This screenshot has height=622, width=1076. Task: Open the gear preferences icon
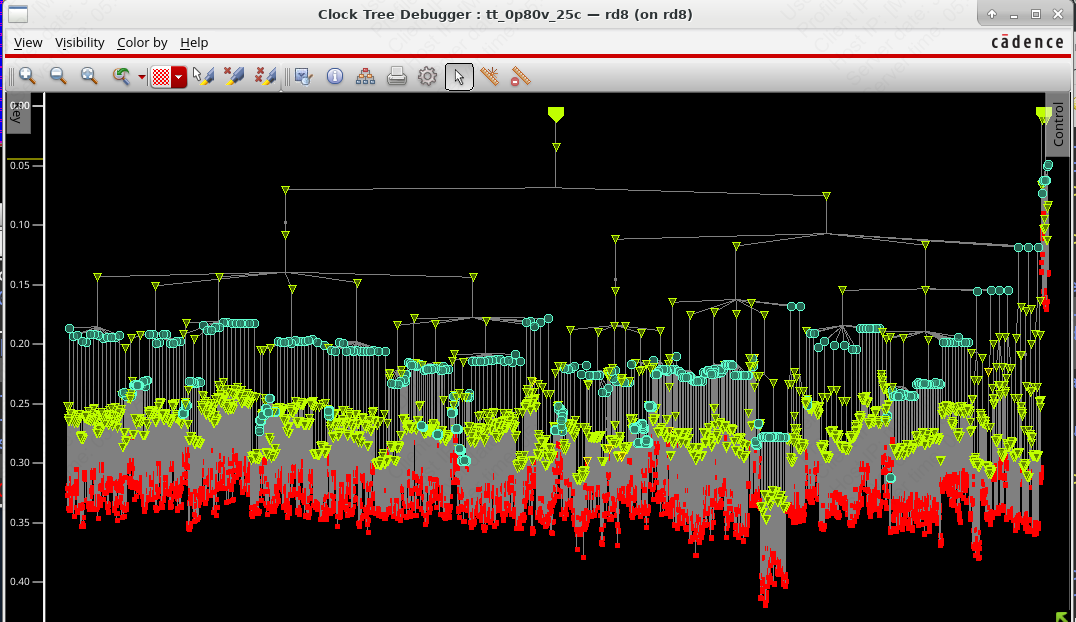coord(428,76)
